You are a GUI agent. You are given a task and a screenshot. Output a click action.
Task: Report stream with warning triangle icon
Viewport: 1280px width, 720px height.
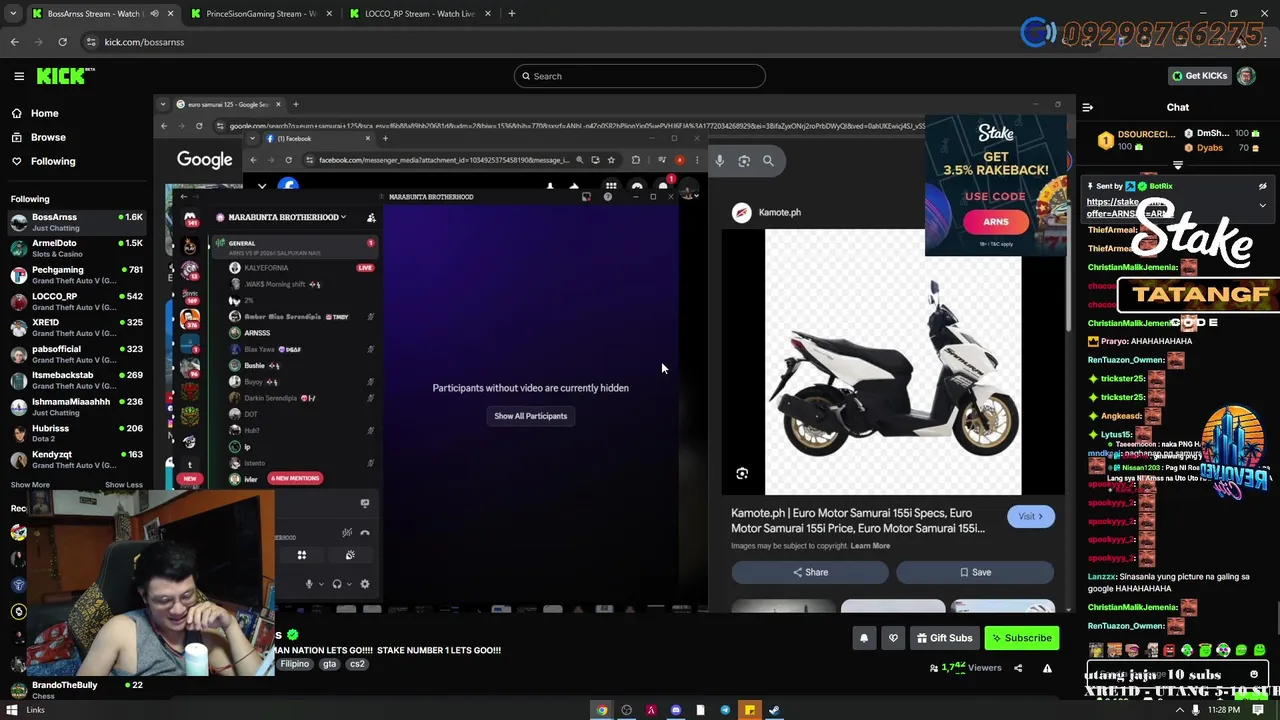[1047, 668]
